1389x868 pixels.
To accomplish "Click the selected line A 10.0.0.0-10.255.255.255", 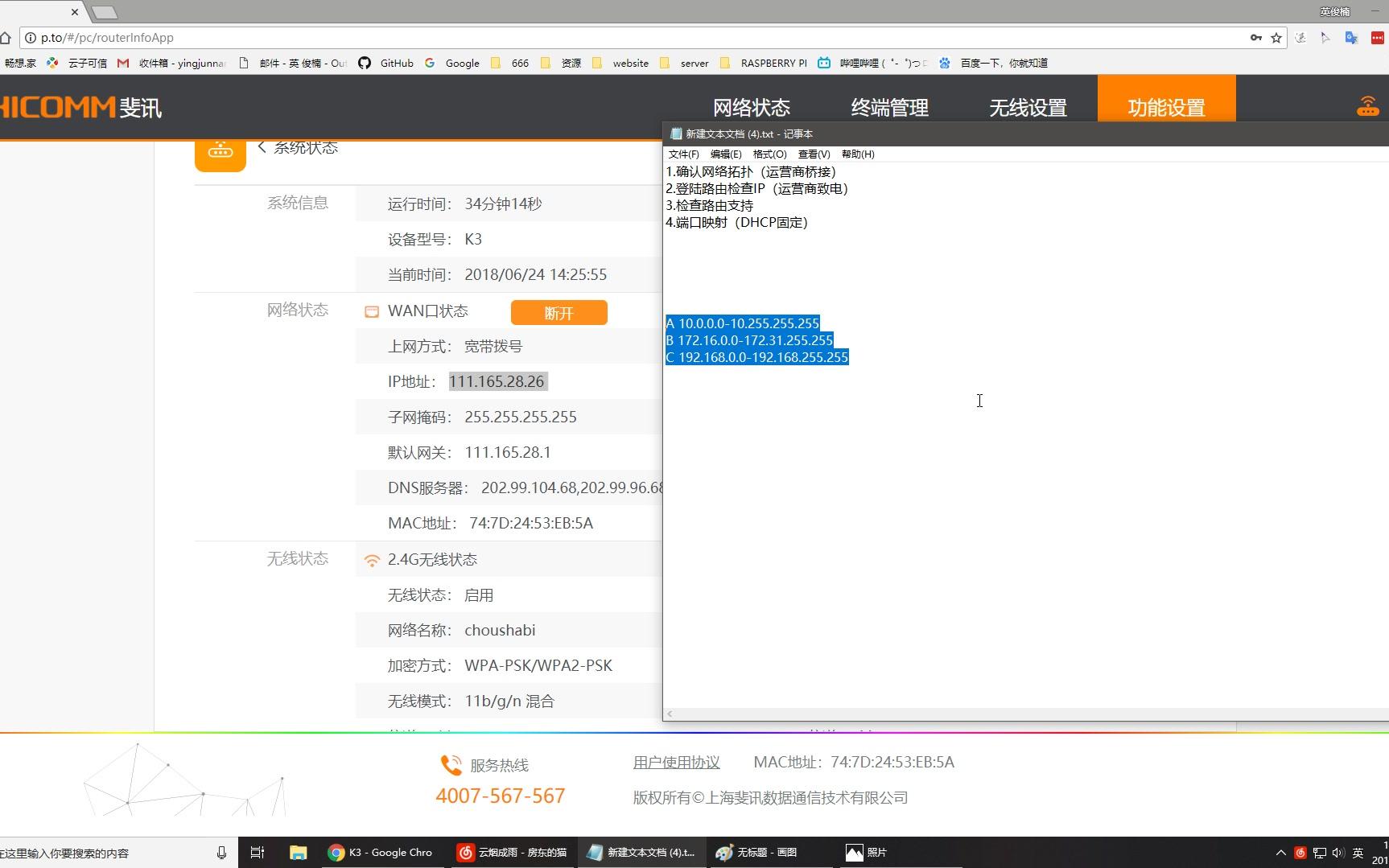I will (743, 323).
